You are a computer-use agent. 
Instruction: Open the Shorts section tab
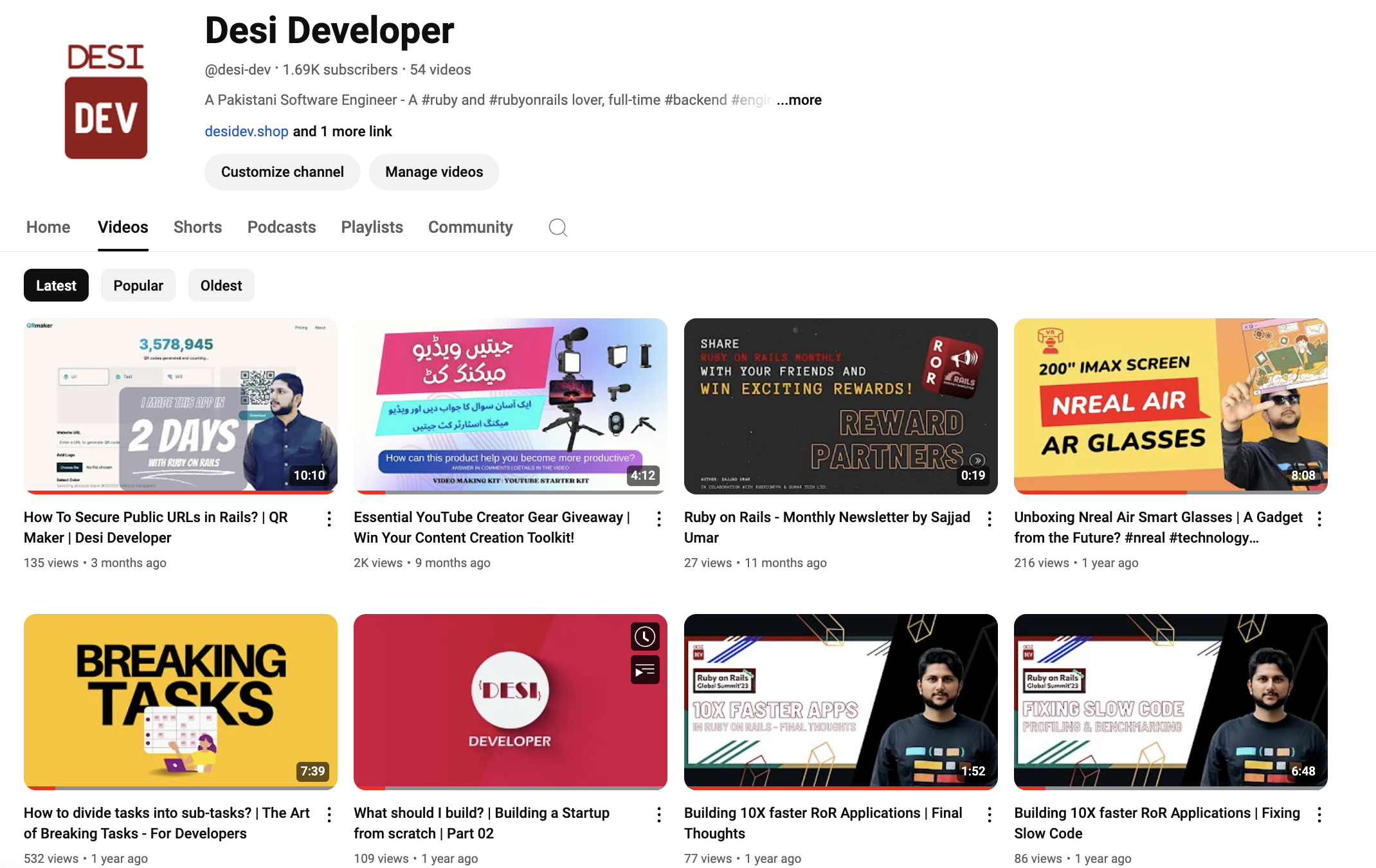click(197, 227)
